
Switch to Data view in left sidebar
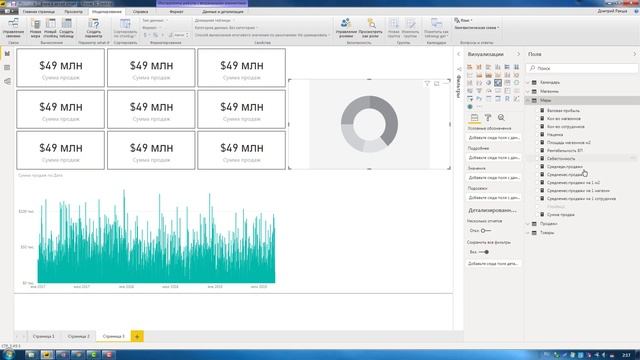[x=7, y=67]
